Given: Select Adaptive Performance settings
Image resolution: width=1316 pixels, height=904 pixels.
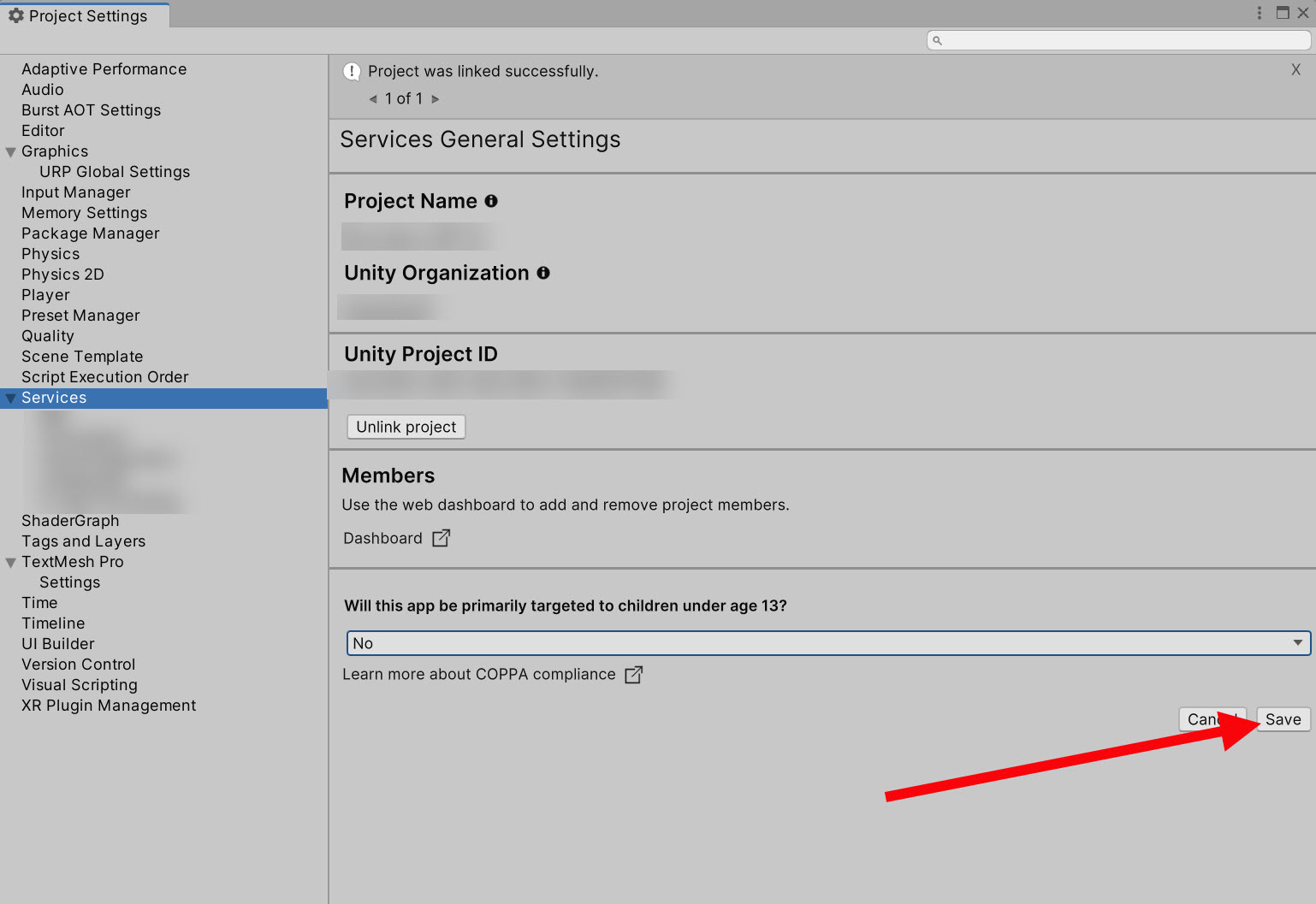Looking at the screenshot, I should coord(104,69).
